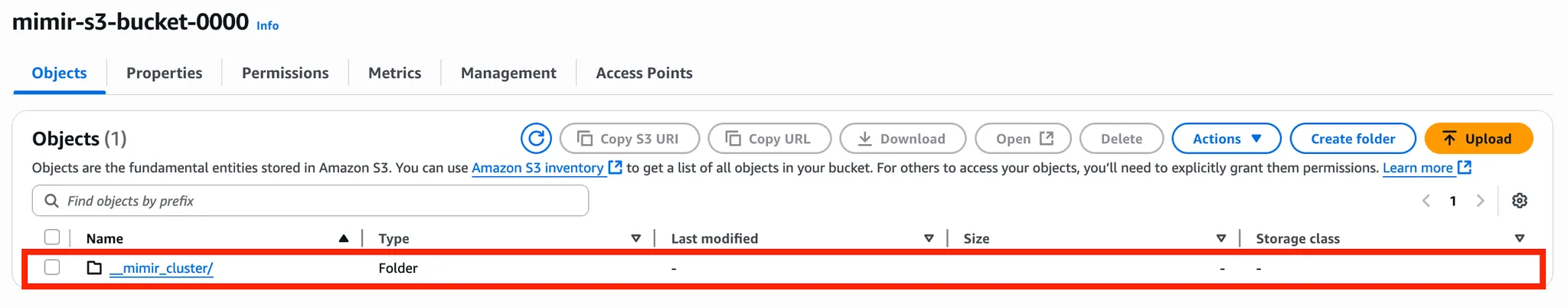Switch to the Properties tab

pos(164,73)
